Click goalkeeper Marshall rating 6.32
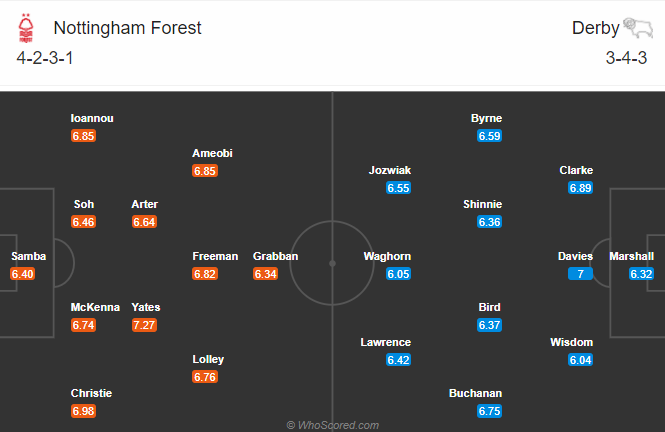Screen dimensions: 665x432 pos(641,274)
